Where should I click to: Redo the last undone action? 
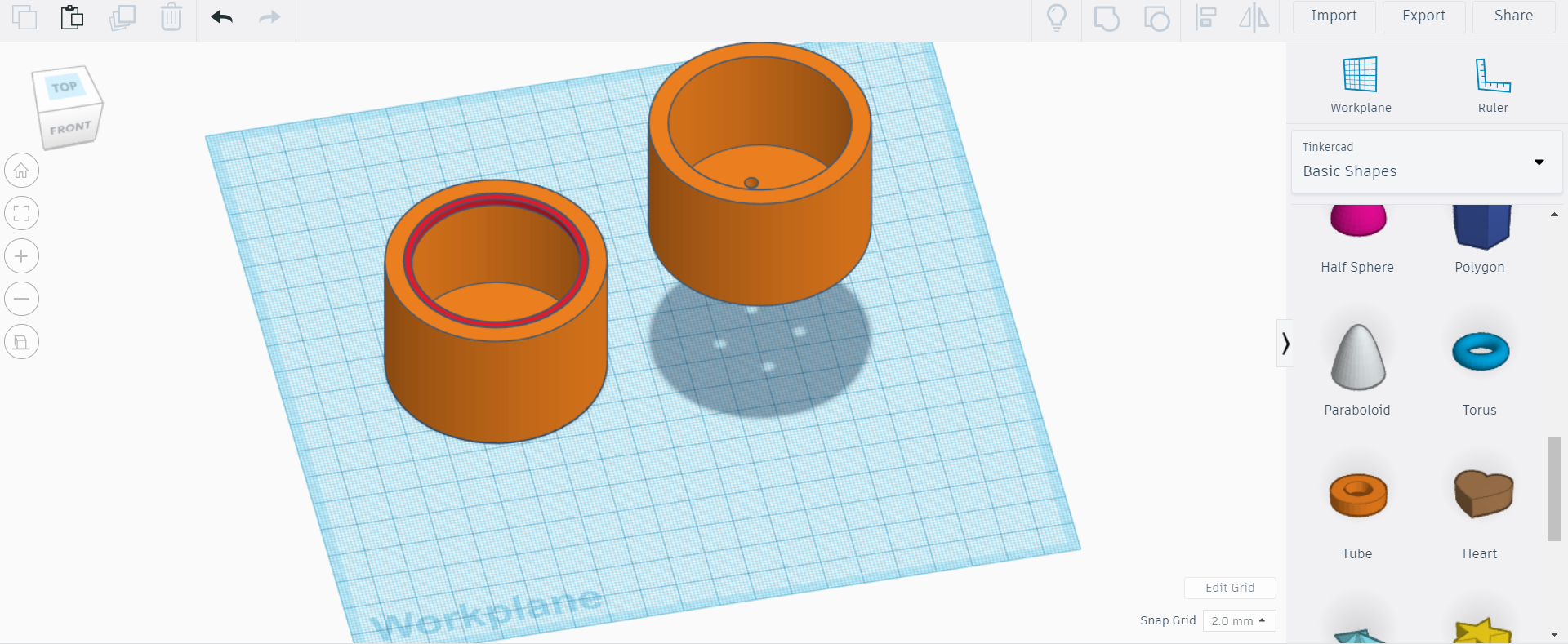click(x=269, y=17)
